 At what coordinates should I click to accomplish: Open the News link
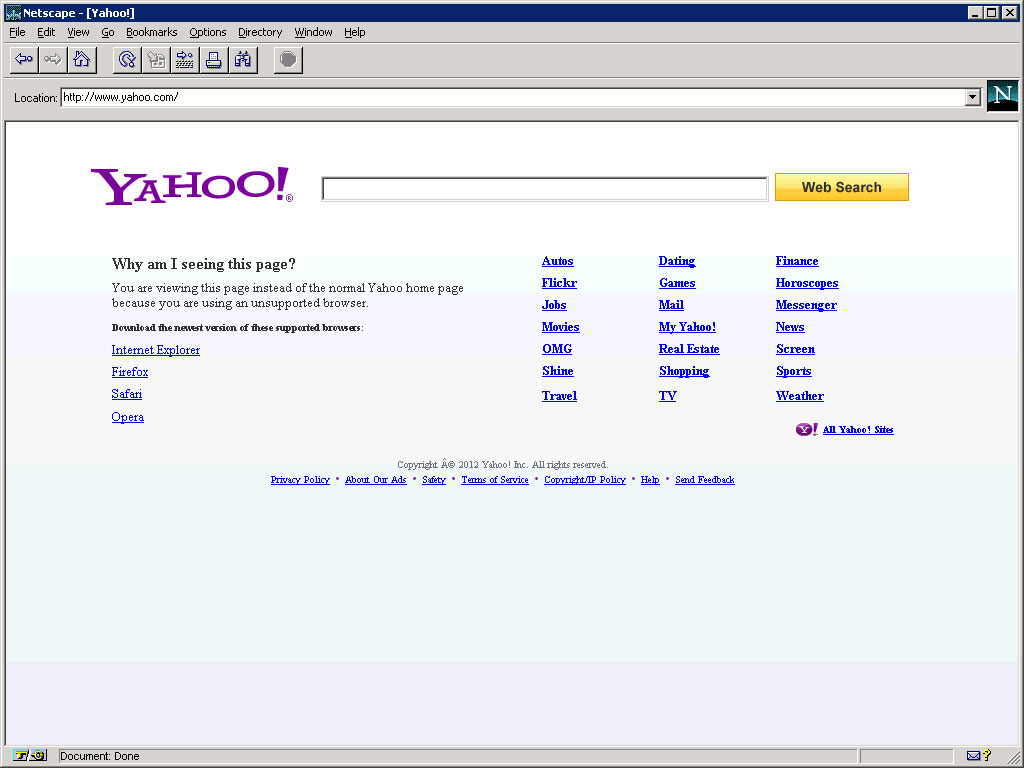point(790,327)
